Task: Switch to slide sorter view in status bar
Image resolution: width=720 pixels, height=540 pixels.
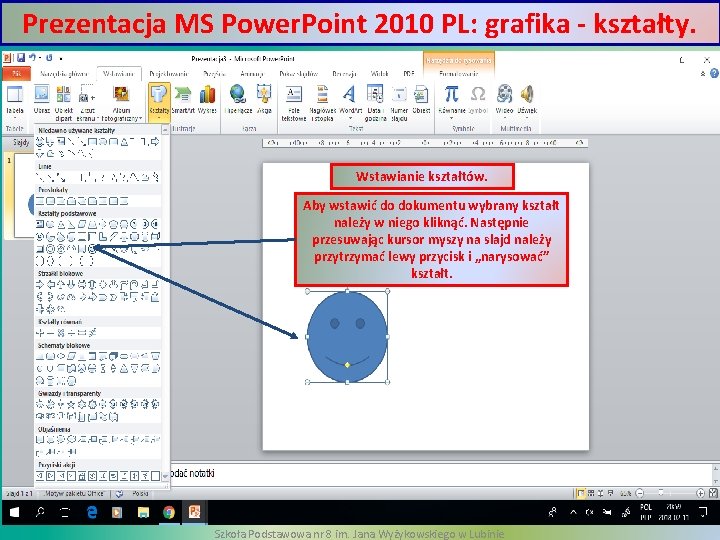Action: click(x=591, y=494)
